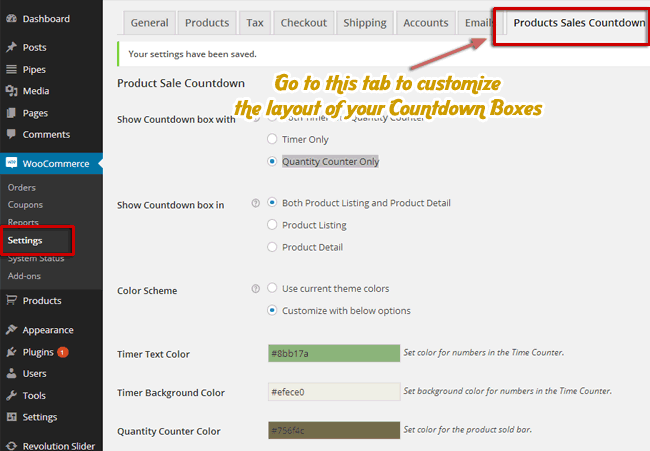This screenshot has width=650, height=451.
Task: Select the Products Sales Countdown tab
Action: 579,23
